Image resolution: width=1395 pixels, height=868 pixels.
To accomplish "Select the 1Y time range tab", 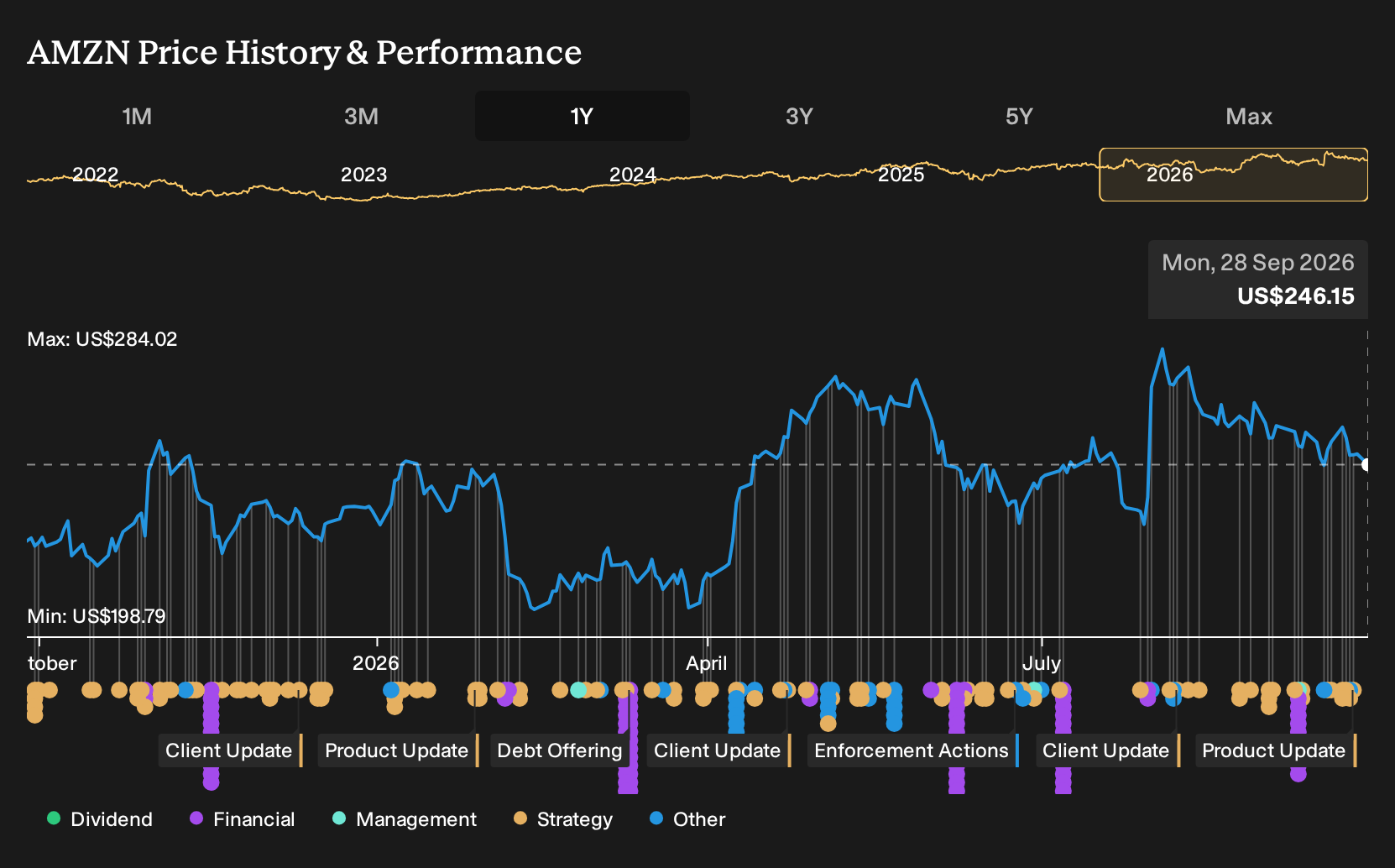I will pos(583,116).
